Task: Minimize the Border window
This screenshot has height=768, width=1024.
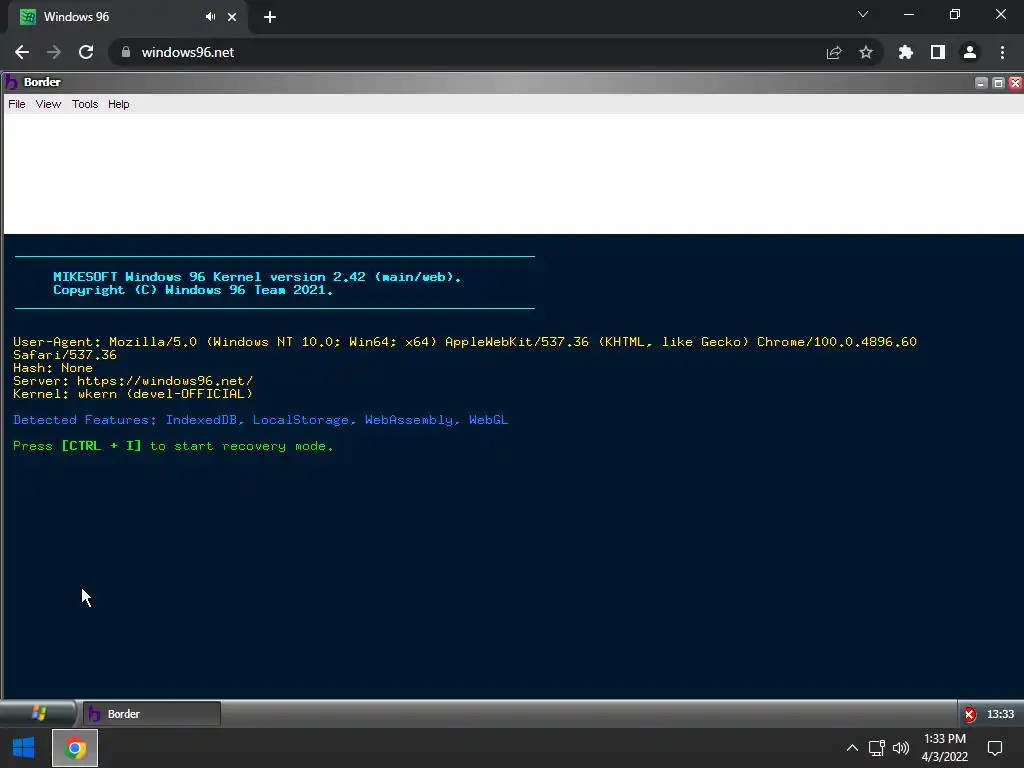Action: click(981, 82)
